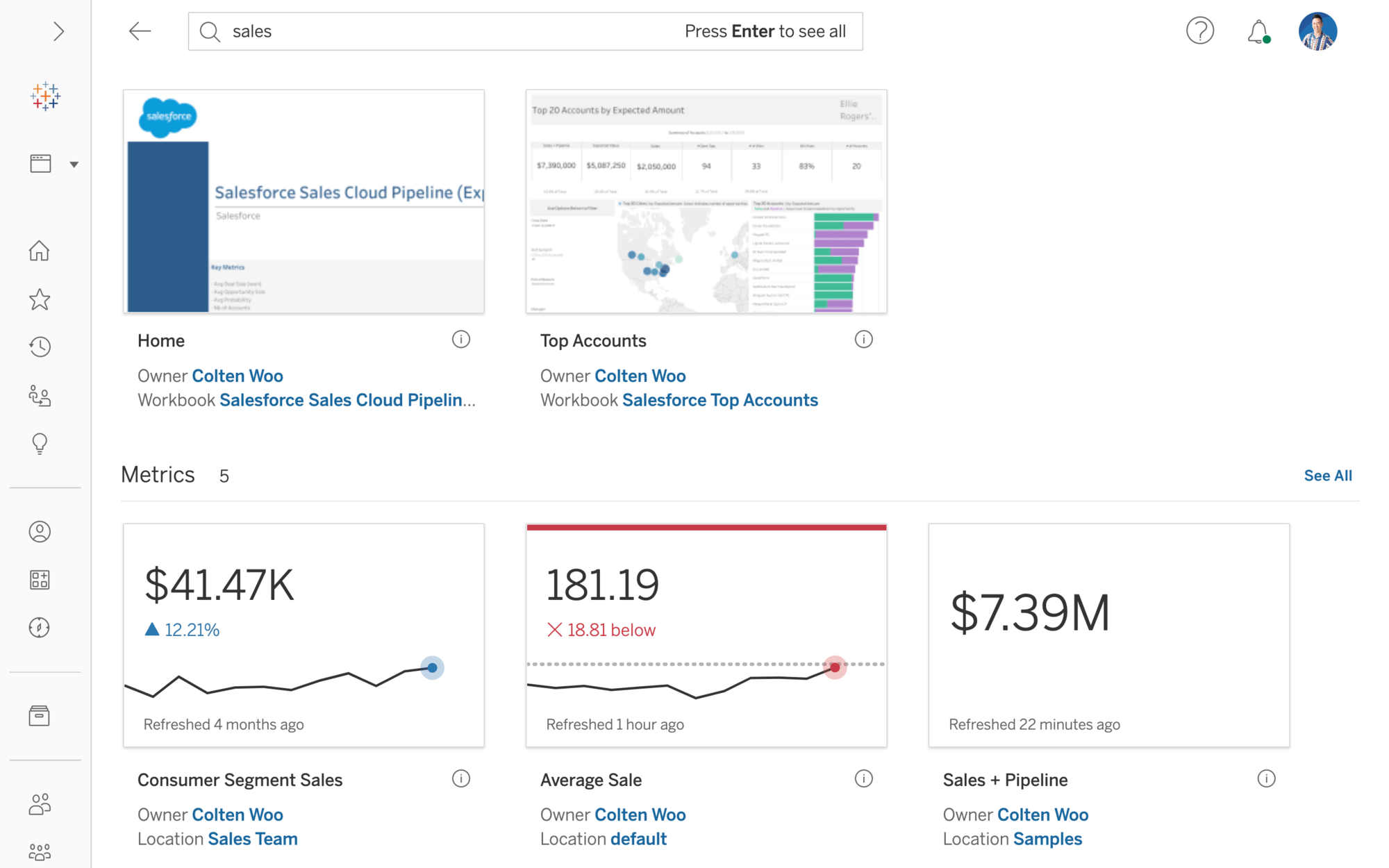Expand the sidebar with the chevron arrow
The height and width of the screenshot is (868, 1389).
pyautogui.click(x=58, y=31)
